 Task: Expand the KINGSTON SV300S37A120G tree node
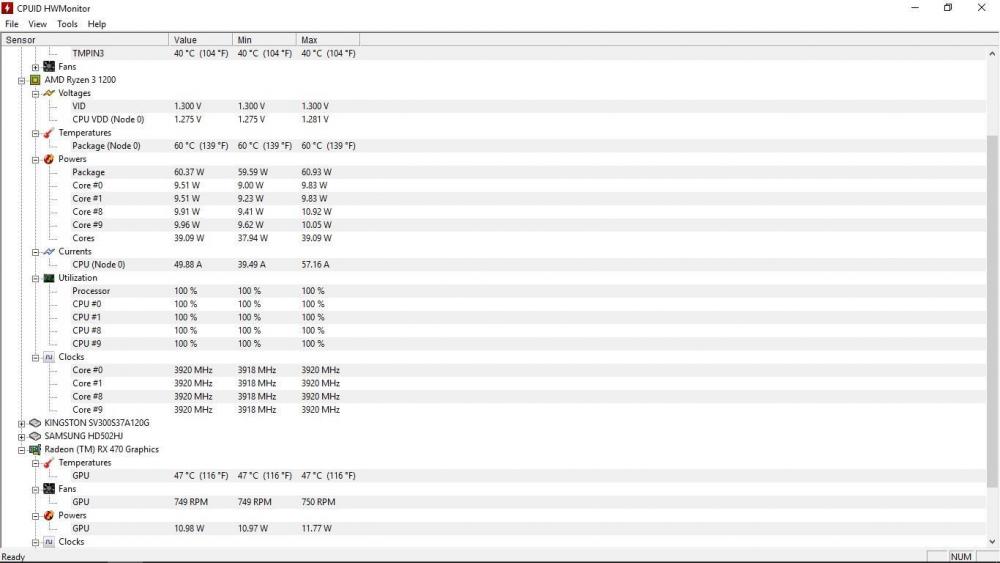pyautogui.click(x=21, y=423)
